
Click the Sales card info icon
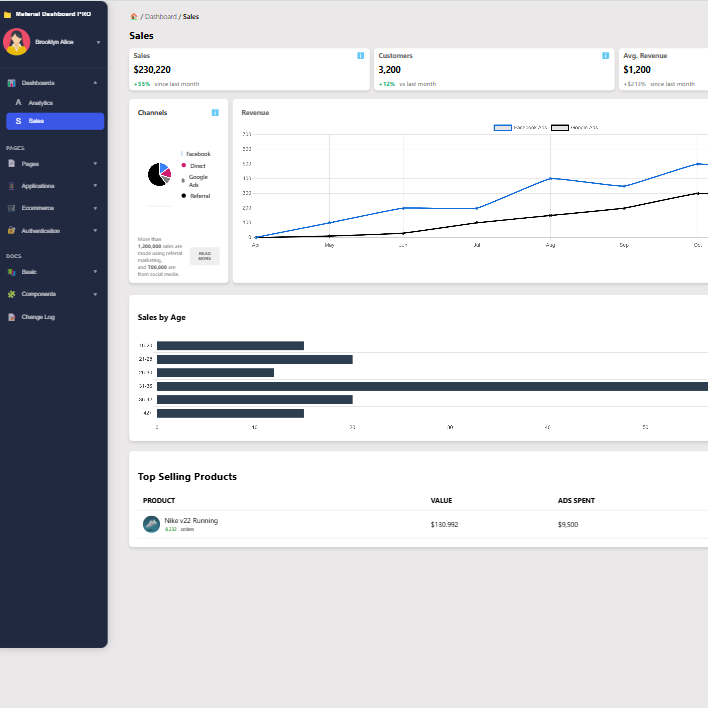(360, 56)
